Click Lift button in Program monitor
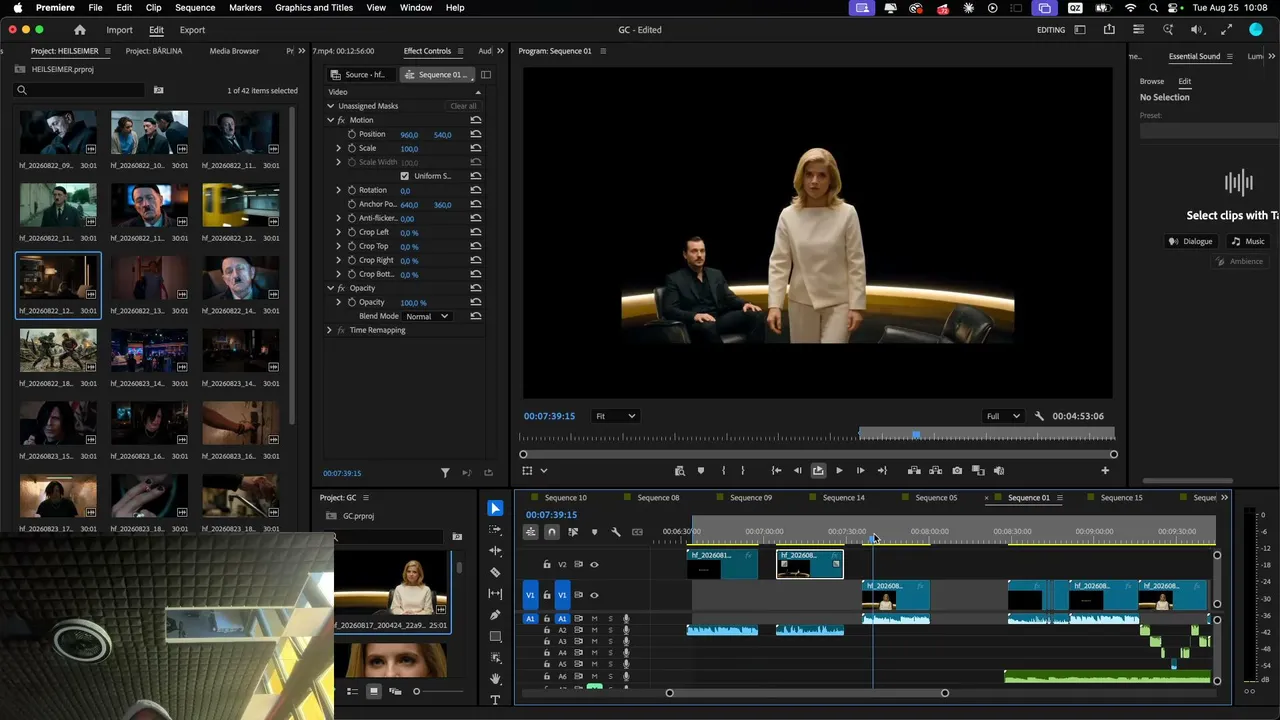The image size is (1280, 720). (914, 471)
